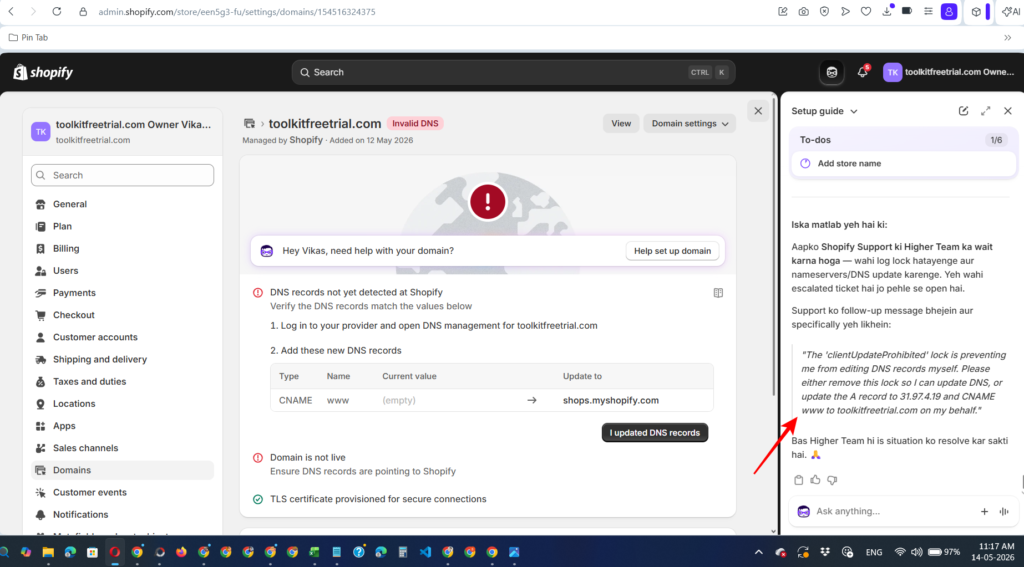
Task: Show hidden system tray icons
Action: coord(758,553)
